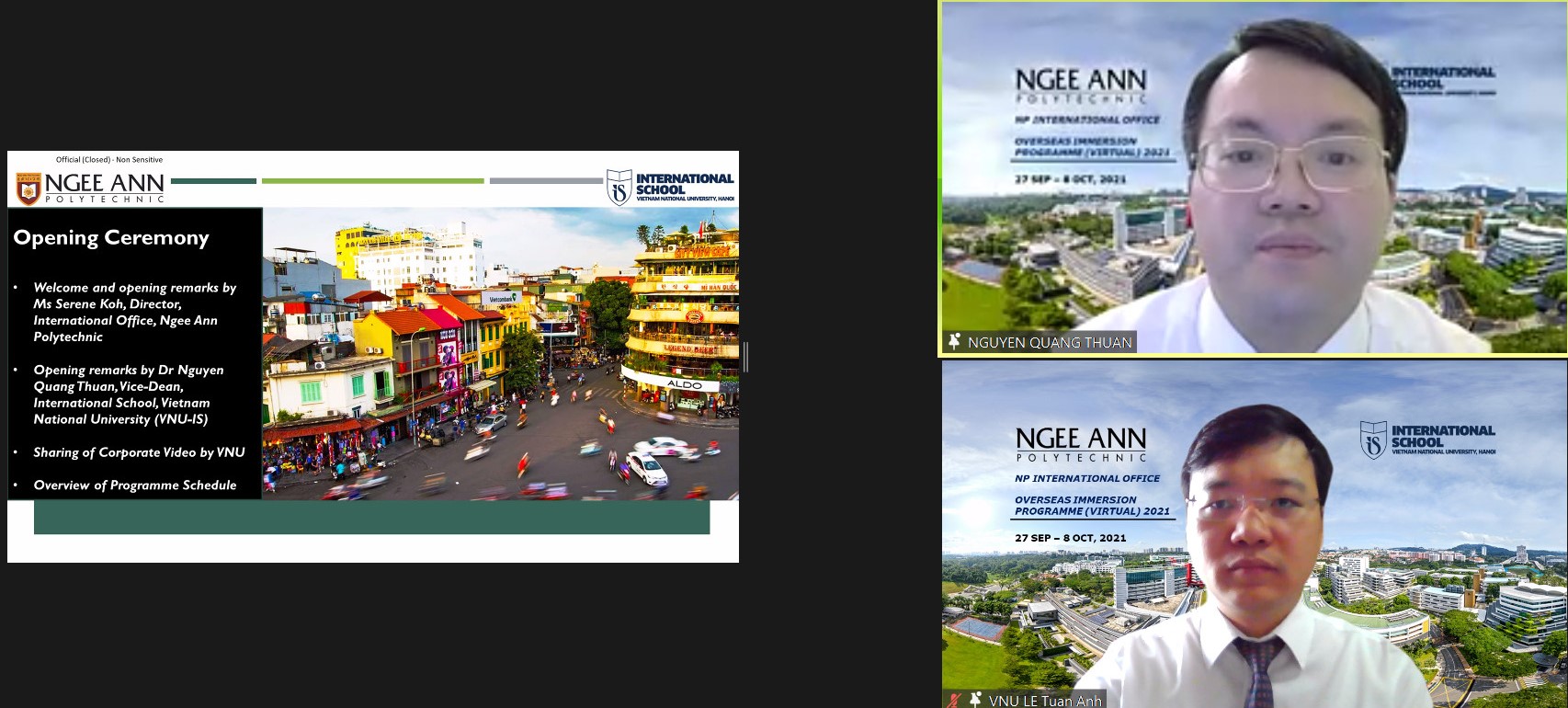Click the International School shield logo on the slide
Image resolution: width=1568 pixels, height=708 pixels.
click(619, 187)
